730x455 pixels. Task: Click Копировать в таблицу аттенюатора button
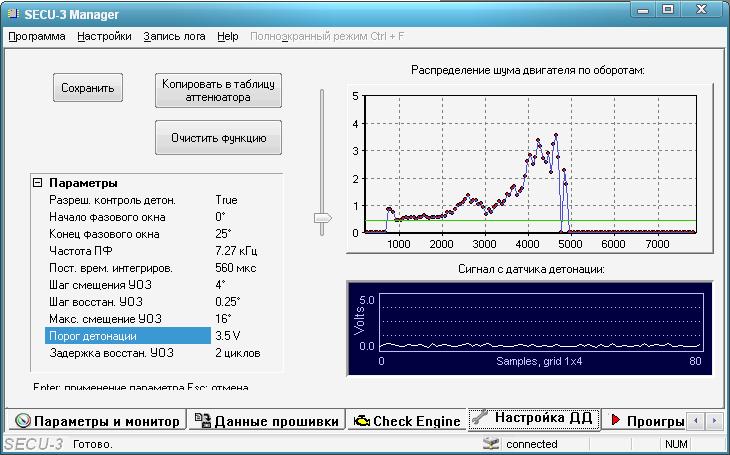pyautogui.click(x=218, y=91)
